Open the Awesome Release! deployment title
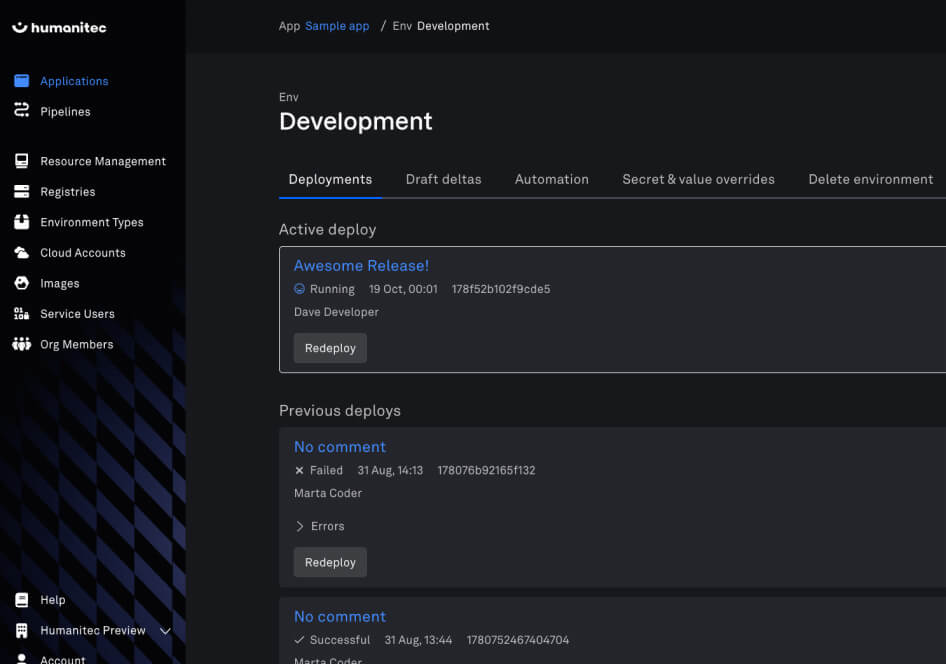 [361, 265]
